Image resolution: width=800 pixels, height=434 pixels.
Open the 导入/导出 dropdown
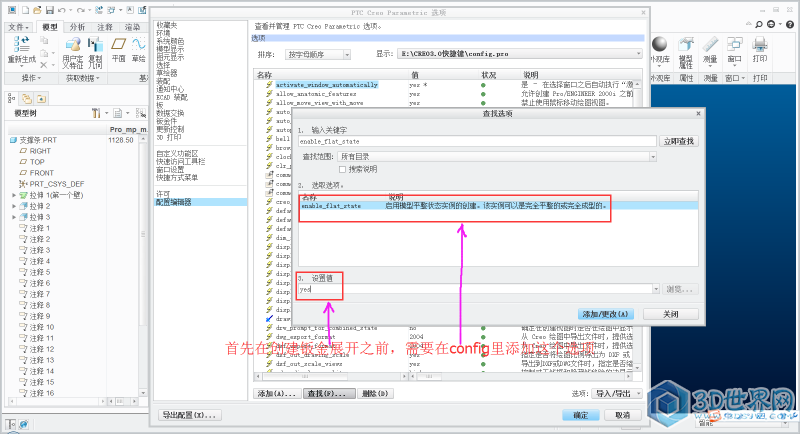617,394
